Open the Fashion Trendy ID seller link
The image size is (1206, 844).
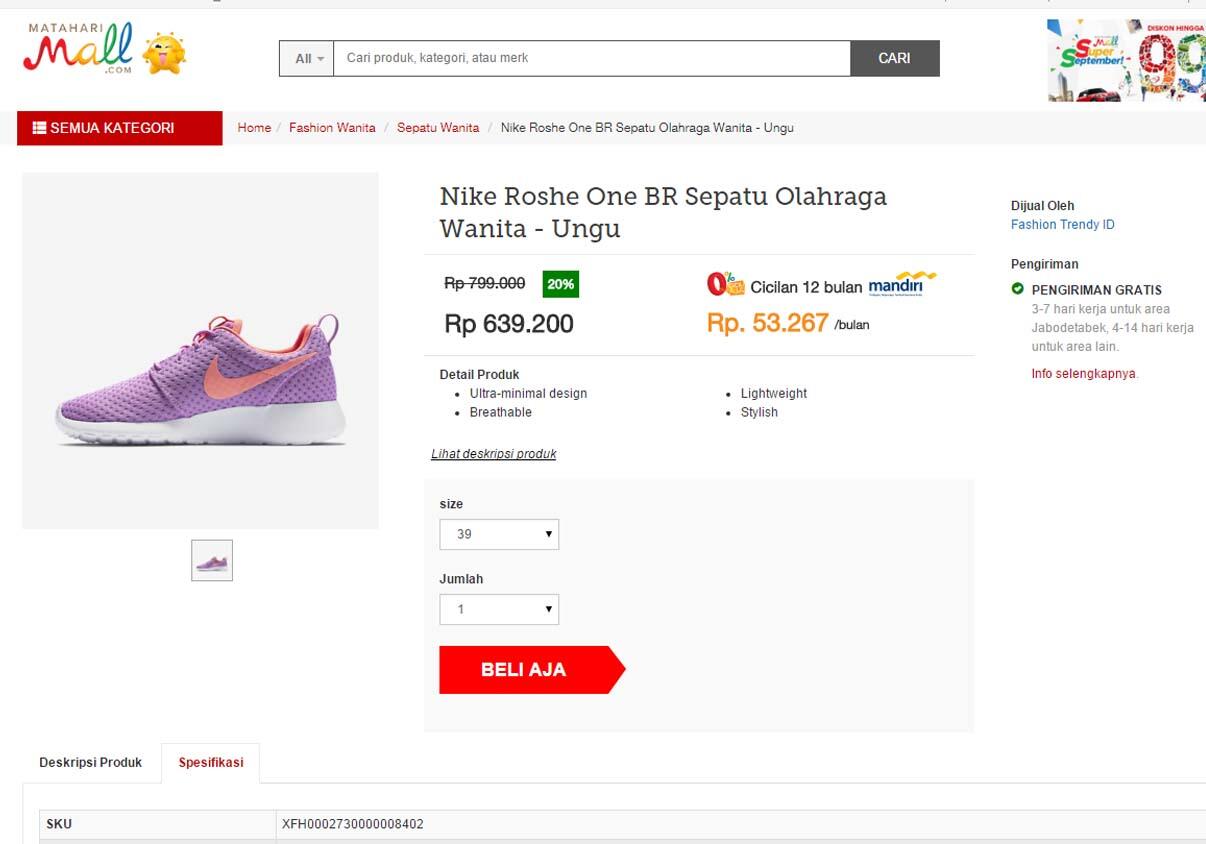1062,225
